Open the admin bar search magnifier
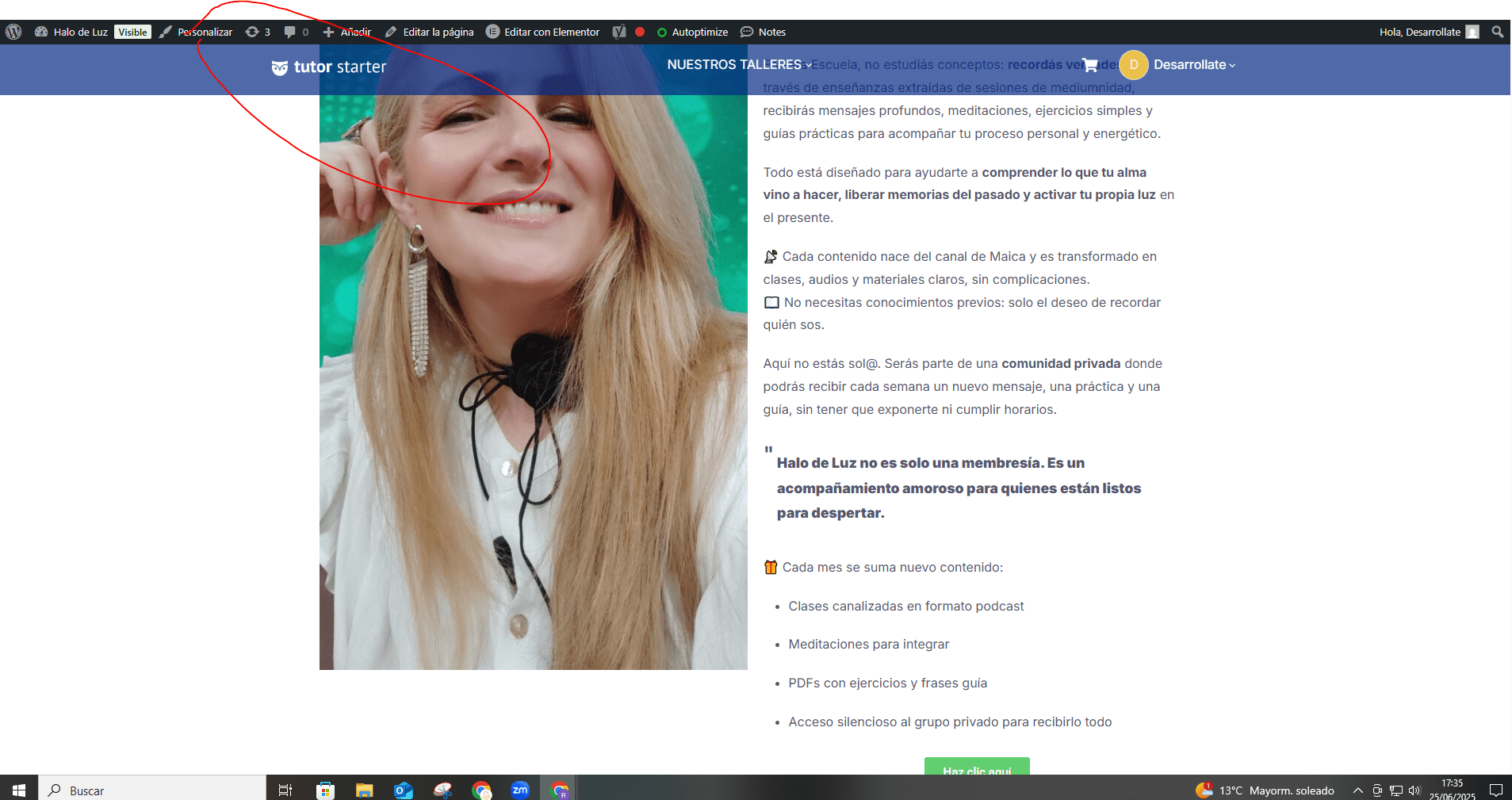Screen dimensions: 1512x800 coord(1497,32)
